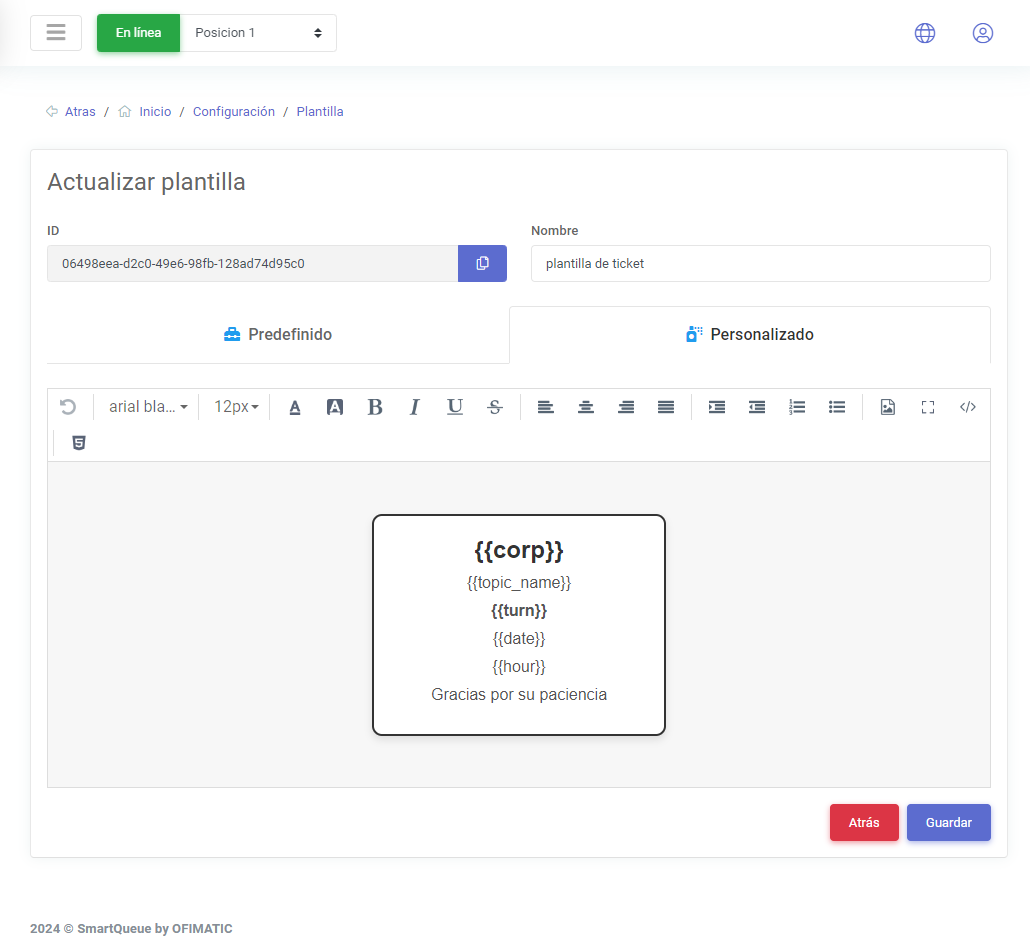Open the insert image tool
The image size is (1030, 950).
pos(887,407)
